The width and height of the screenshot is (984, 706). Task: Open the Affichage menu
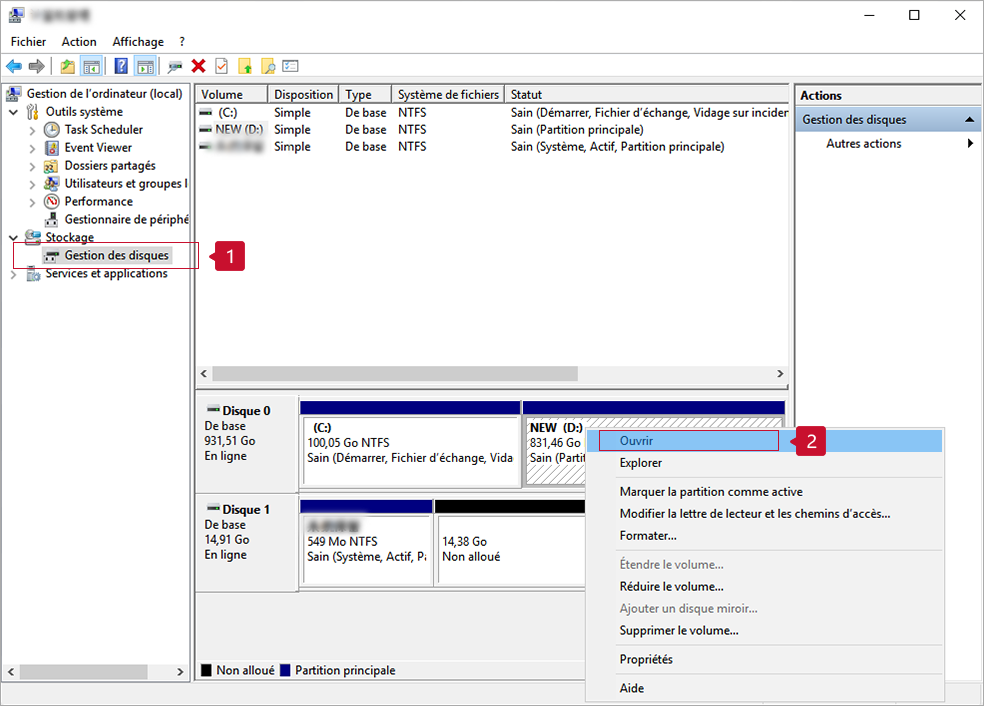tap(138, 42)
